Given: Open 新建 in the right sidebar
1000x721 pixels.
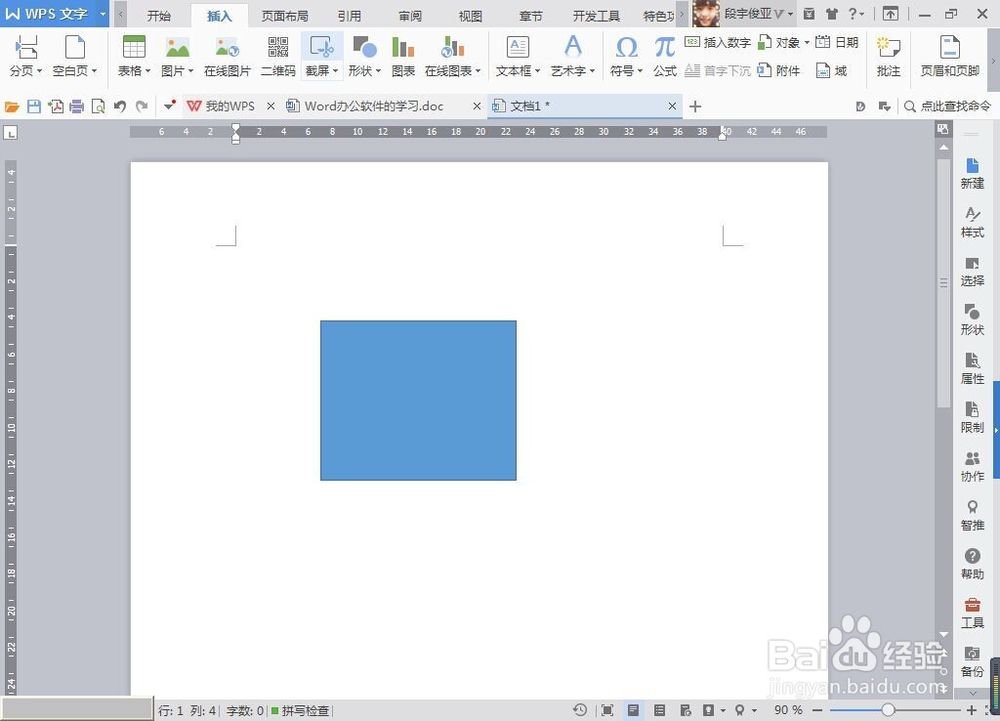Looking at the screenshot, I should 972,174.
